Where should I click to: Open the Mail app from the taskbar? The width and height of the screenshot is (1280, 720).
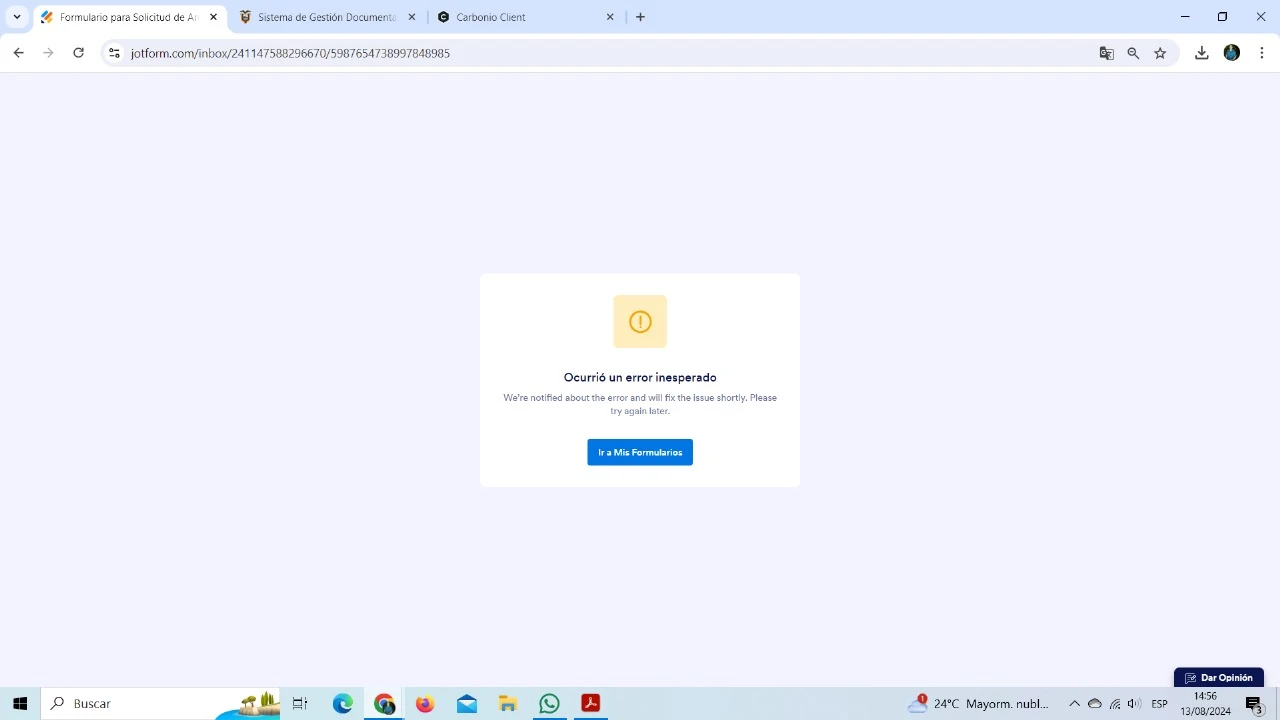point(466,703)
